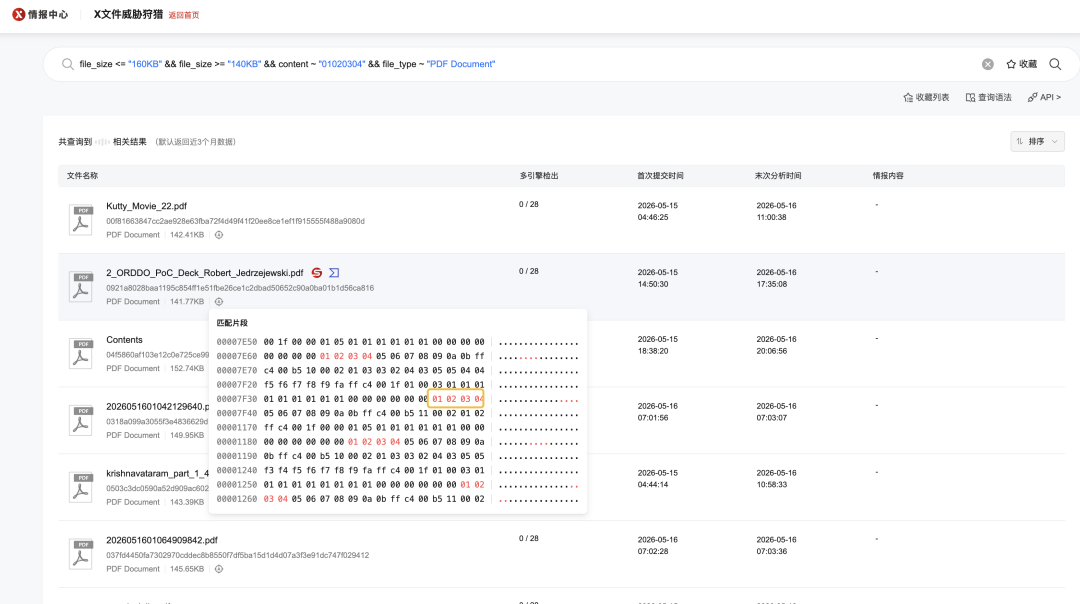Click the match-segment icon beside 142.41KB
The image size is (1080, 604).
tap(218, 235)
